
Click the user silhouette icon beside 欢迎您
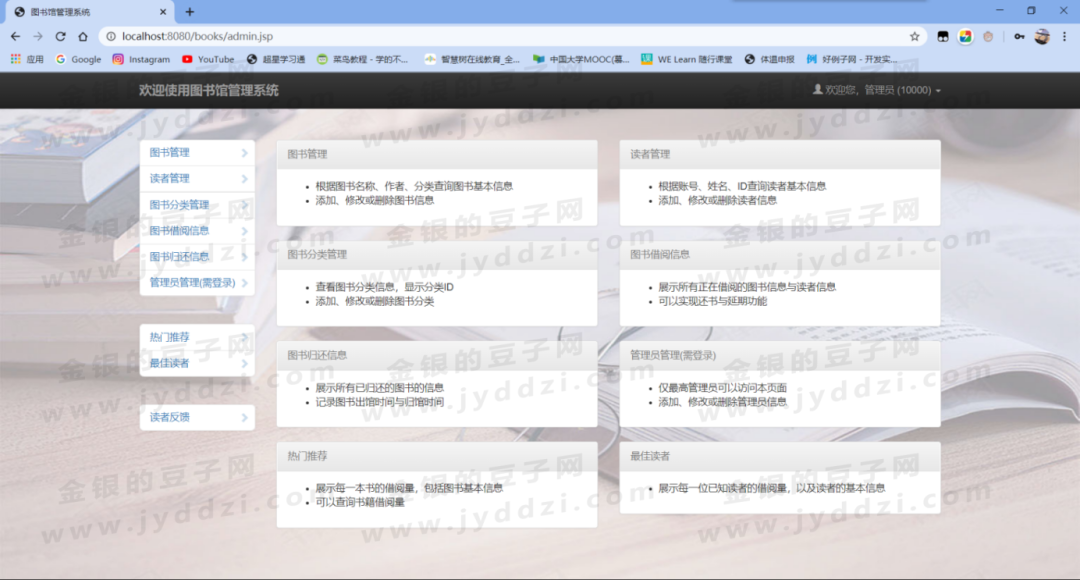tap(818, 90)
